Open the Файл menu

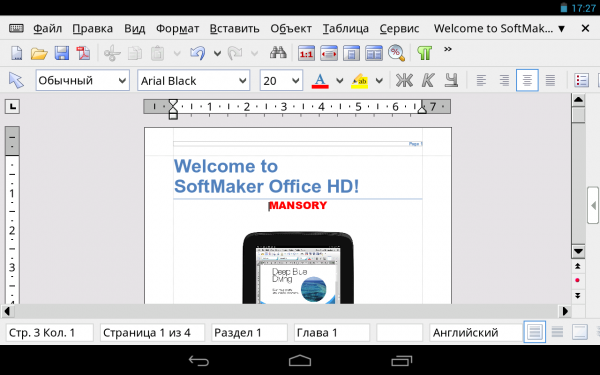[47, 29]
